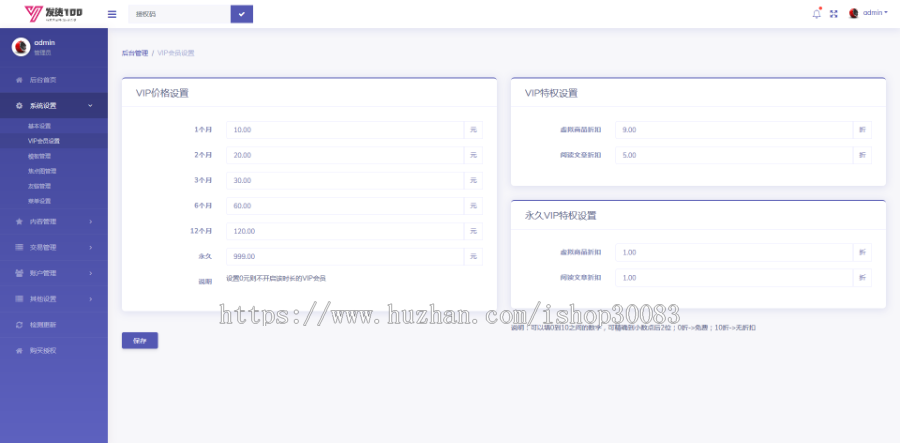Click the notification bell icon
The width and height of the screenshot is (900, 443).
(x=816, y=13)
